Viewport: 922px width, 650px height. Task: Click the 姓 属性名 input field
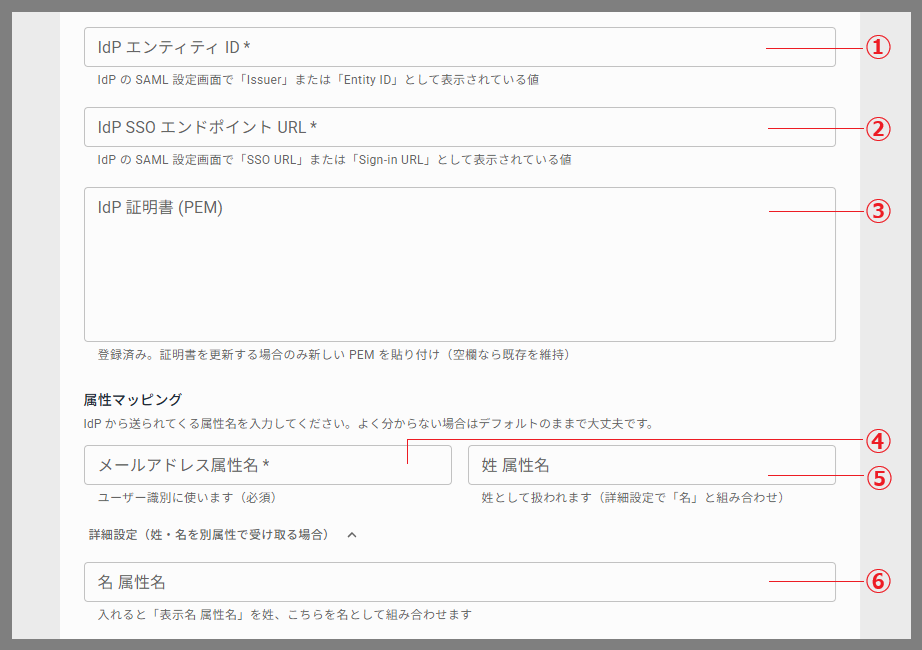click(652, 465)
